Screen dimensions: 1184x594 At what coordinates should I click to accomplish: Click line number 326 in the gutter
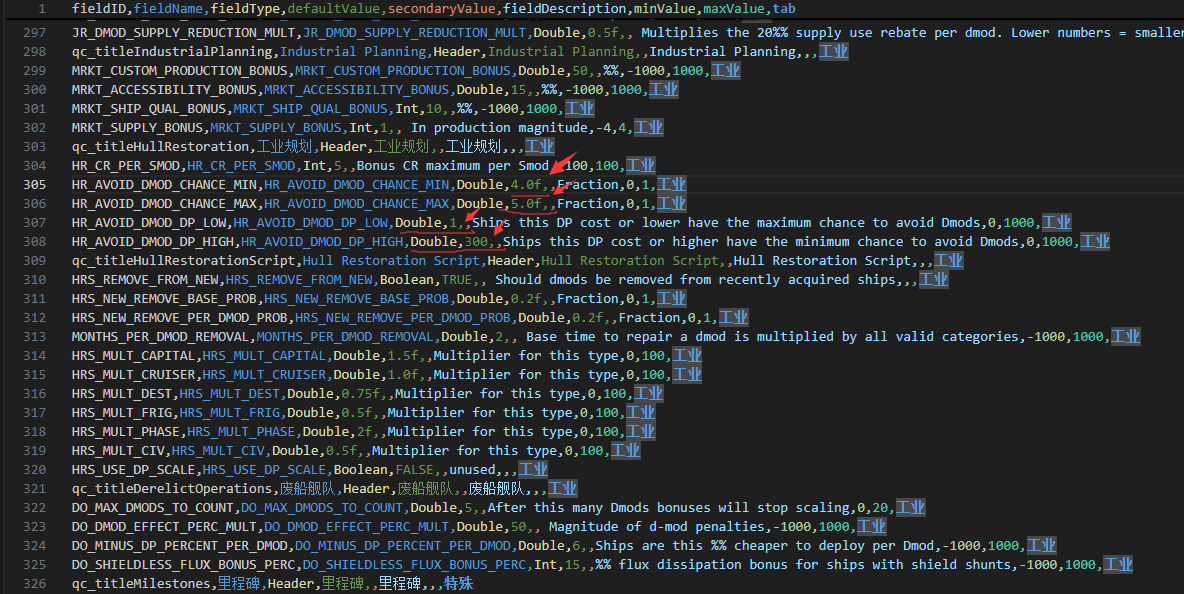[33, 584]
